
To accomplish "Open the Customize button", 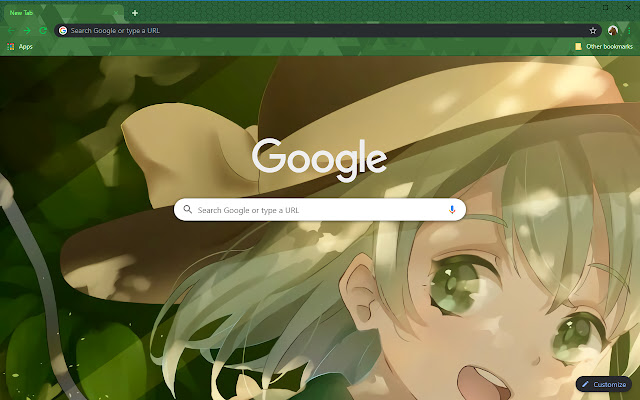I will [604, 384].
